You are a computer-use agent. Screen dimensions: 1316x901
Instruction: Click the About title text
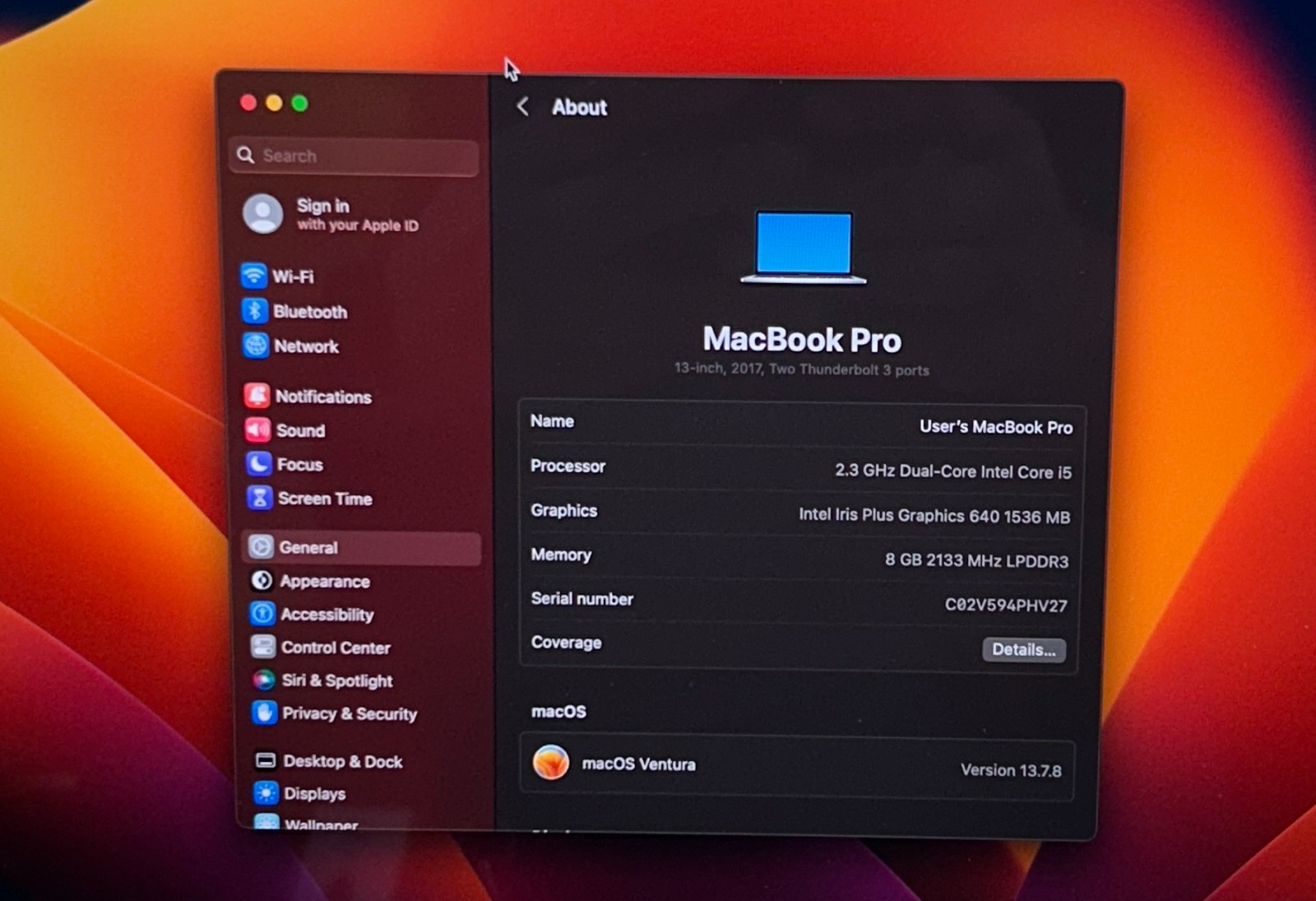click(579, 107)
